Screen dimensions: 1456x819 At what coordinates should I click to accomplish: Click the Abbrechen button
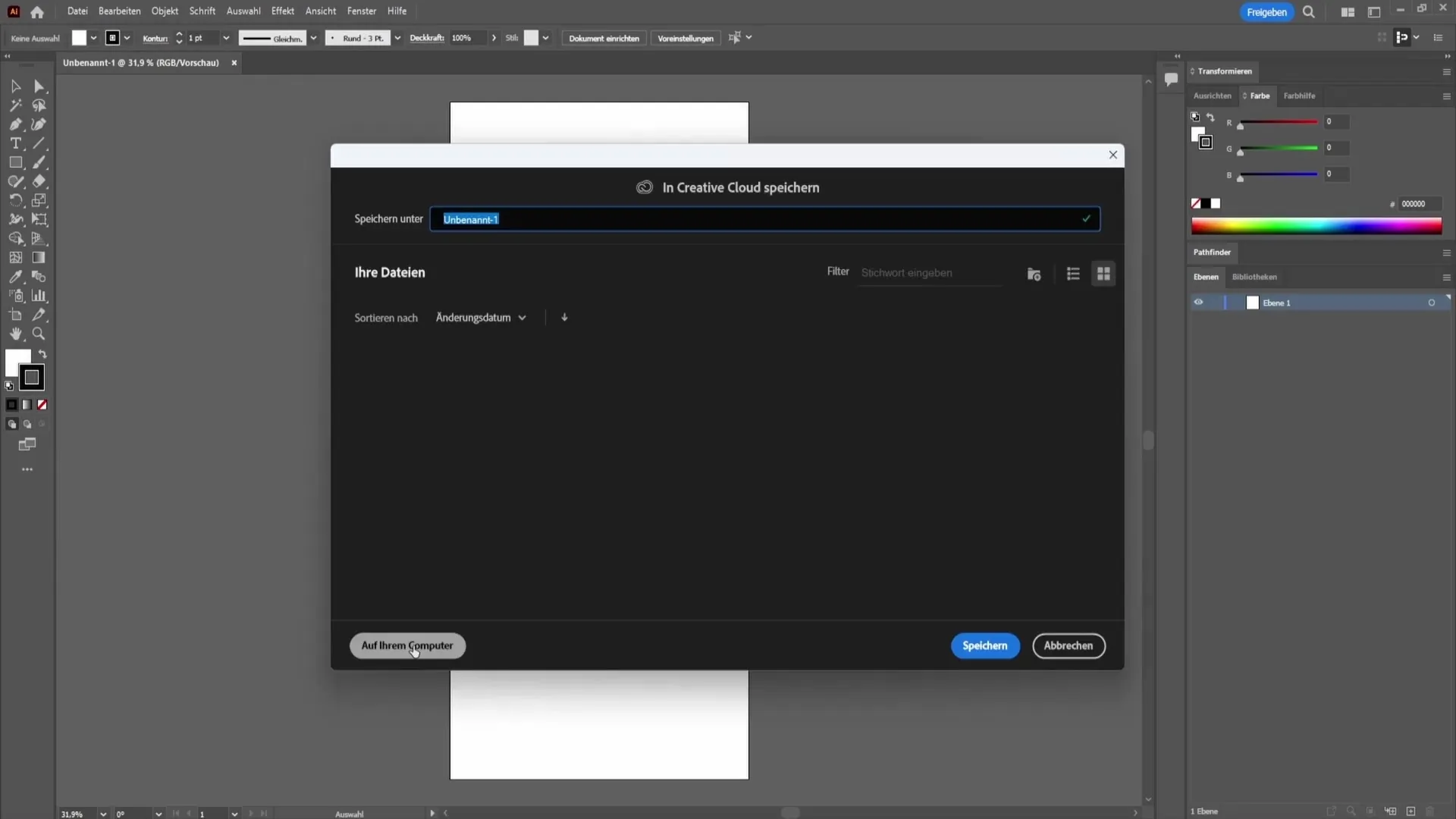click(1068, 646)
